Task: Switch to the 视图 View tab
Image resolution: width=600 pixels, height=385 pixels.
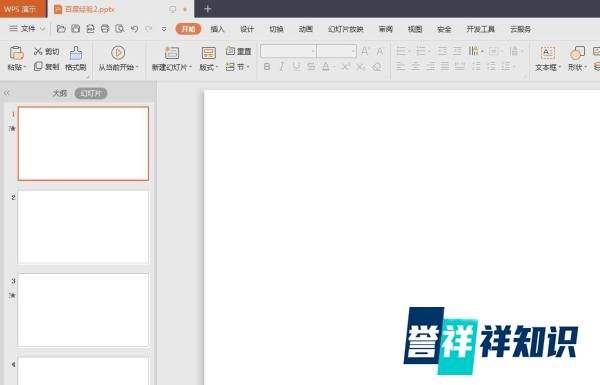Action: coord(415,29)
